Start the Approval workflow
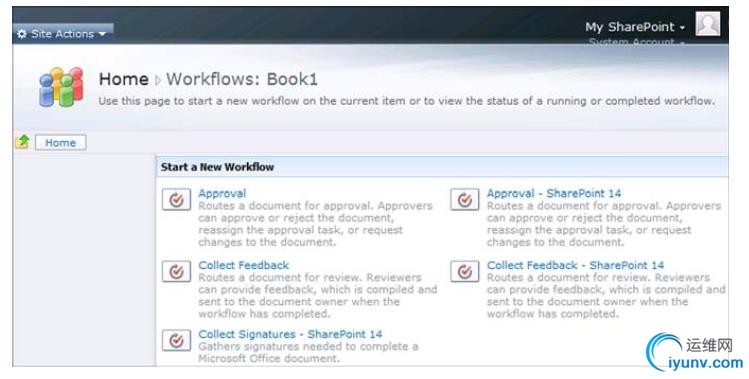The width and height of the screenshot is (749, 379). tap(222, 194)
